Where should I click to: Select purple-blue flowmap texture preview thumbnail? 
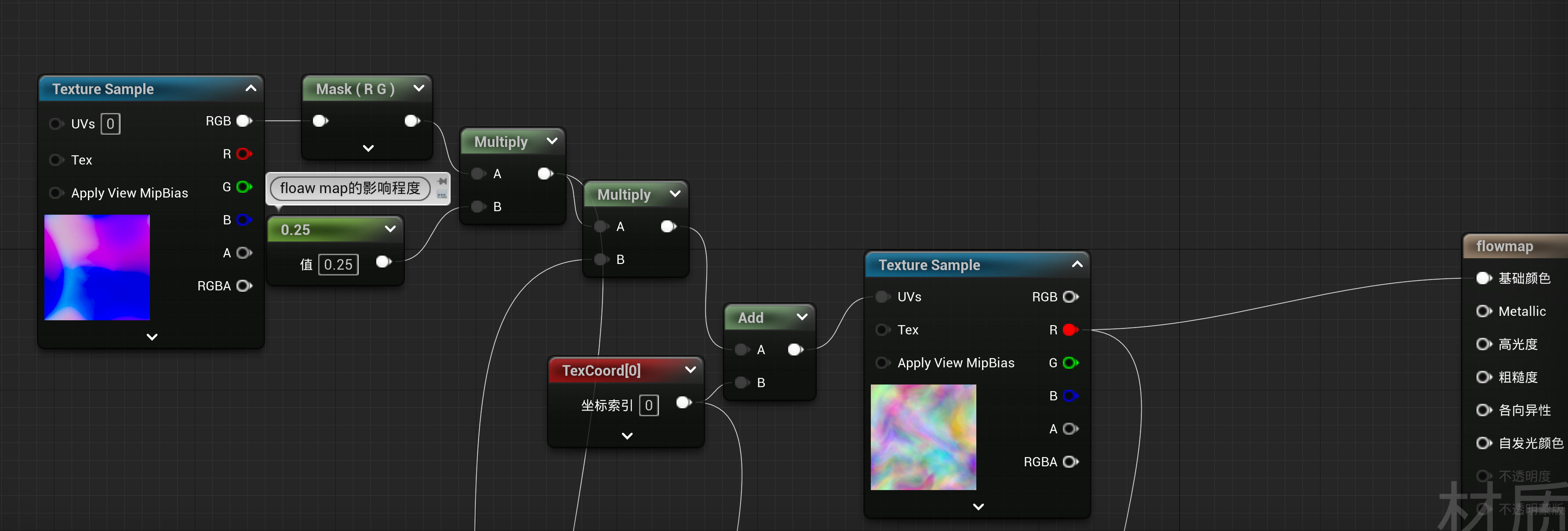[x=98, y=267]
